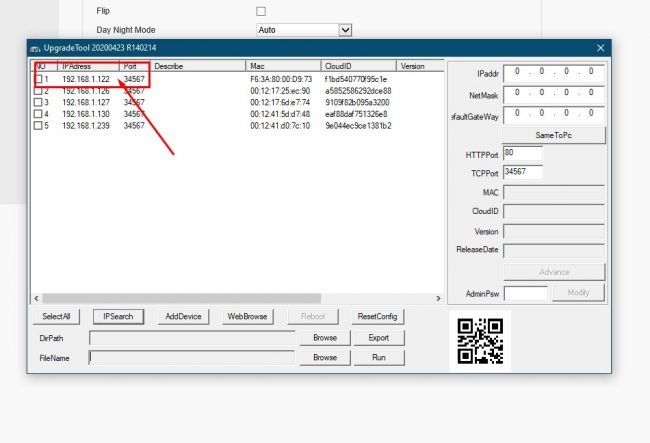This screenshot has width=650, height=443.
Task: Click the QR code image
Action: (x=480, y=340)
